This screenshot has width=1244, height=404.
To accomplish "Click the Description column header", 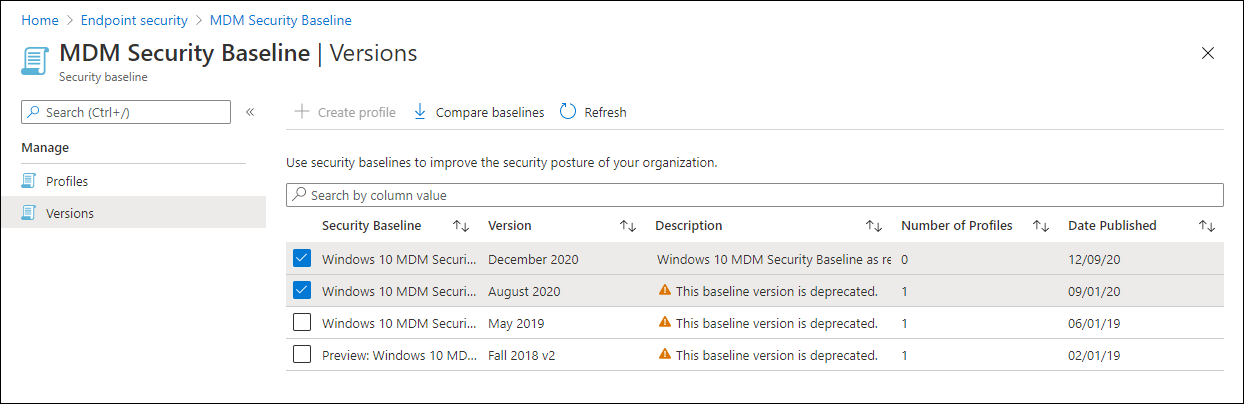I will coord(689,226).
